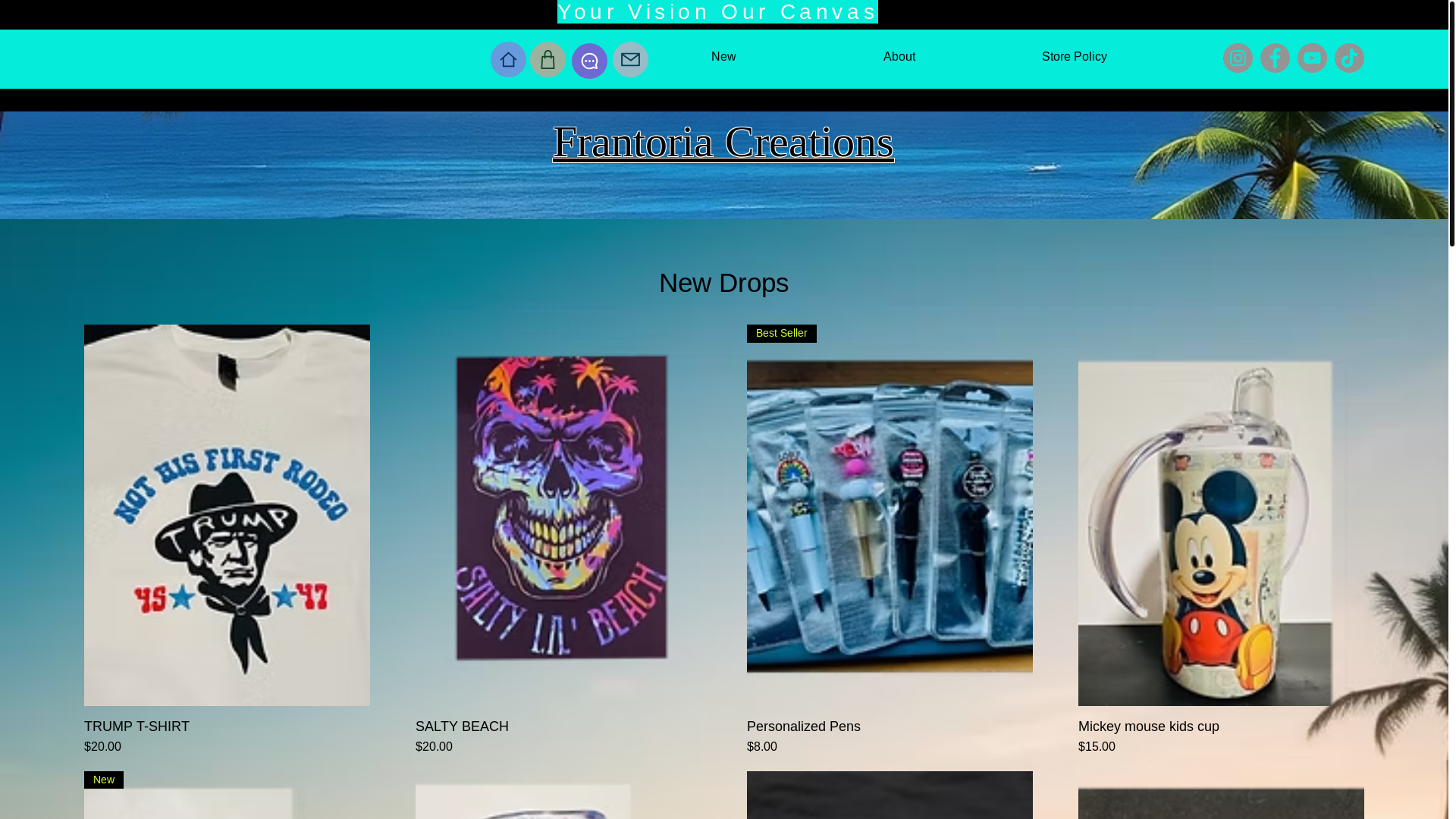View the Personalized Pens product image

pos(890,515)
